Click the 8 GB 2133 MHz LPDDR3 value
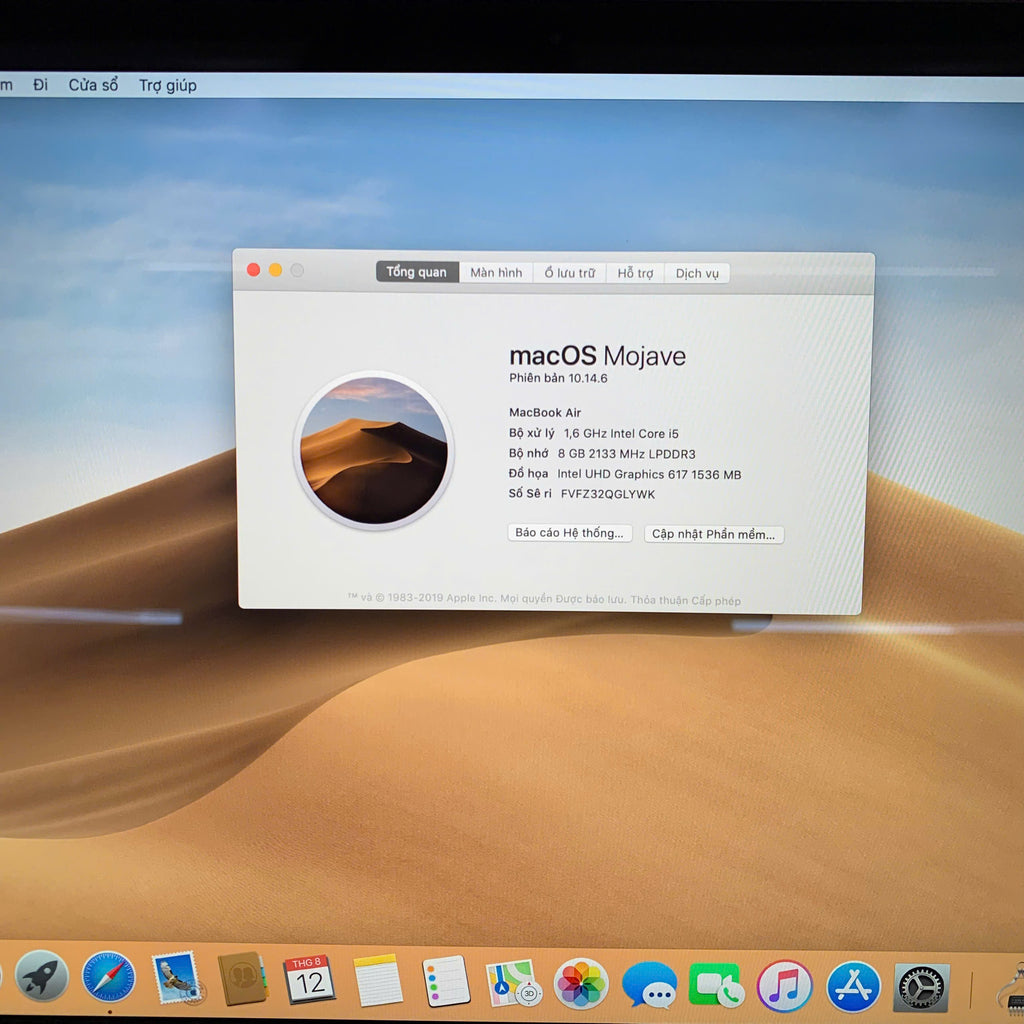 click(626, 454)
